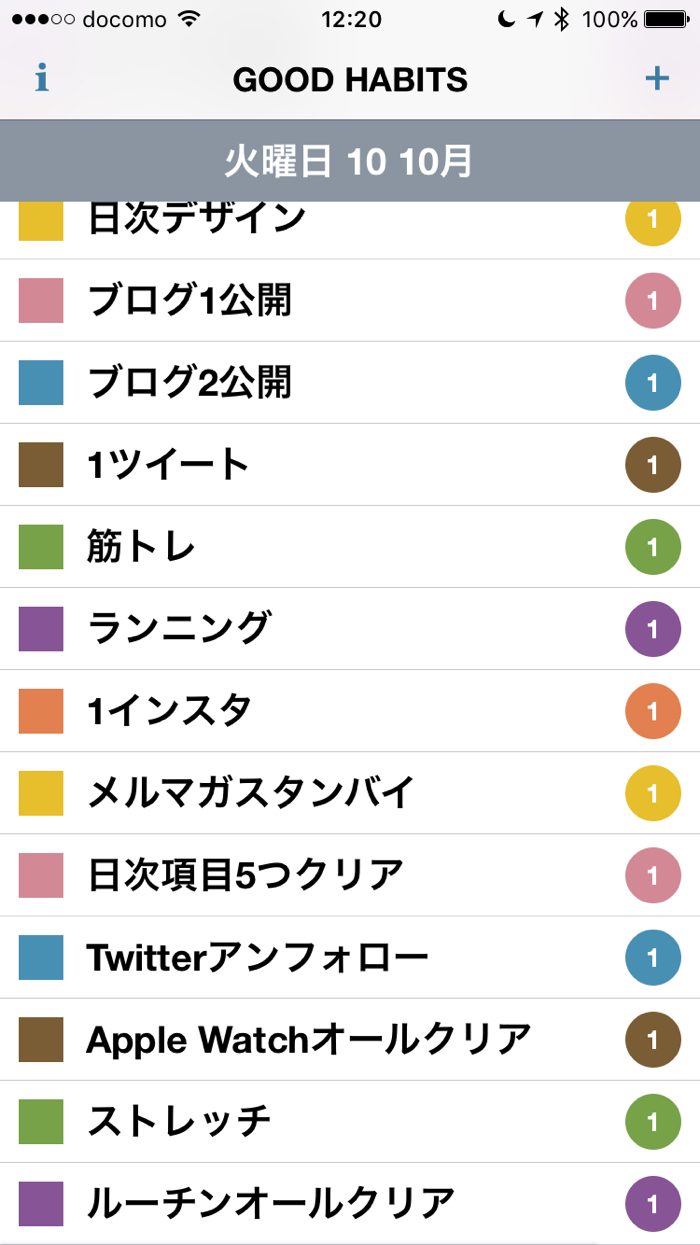Tap the GOOD HABITS title

tap(350, 80)
